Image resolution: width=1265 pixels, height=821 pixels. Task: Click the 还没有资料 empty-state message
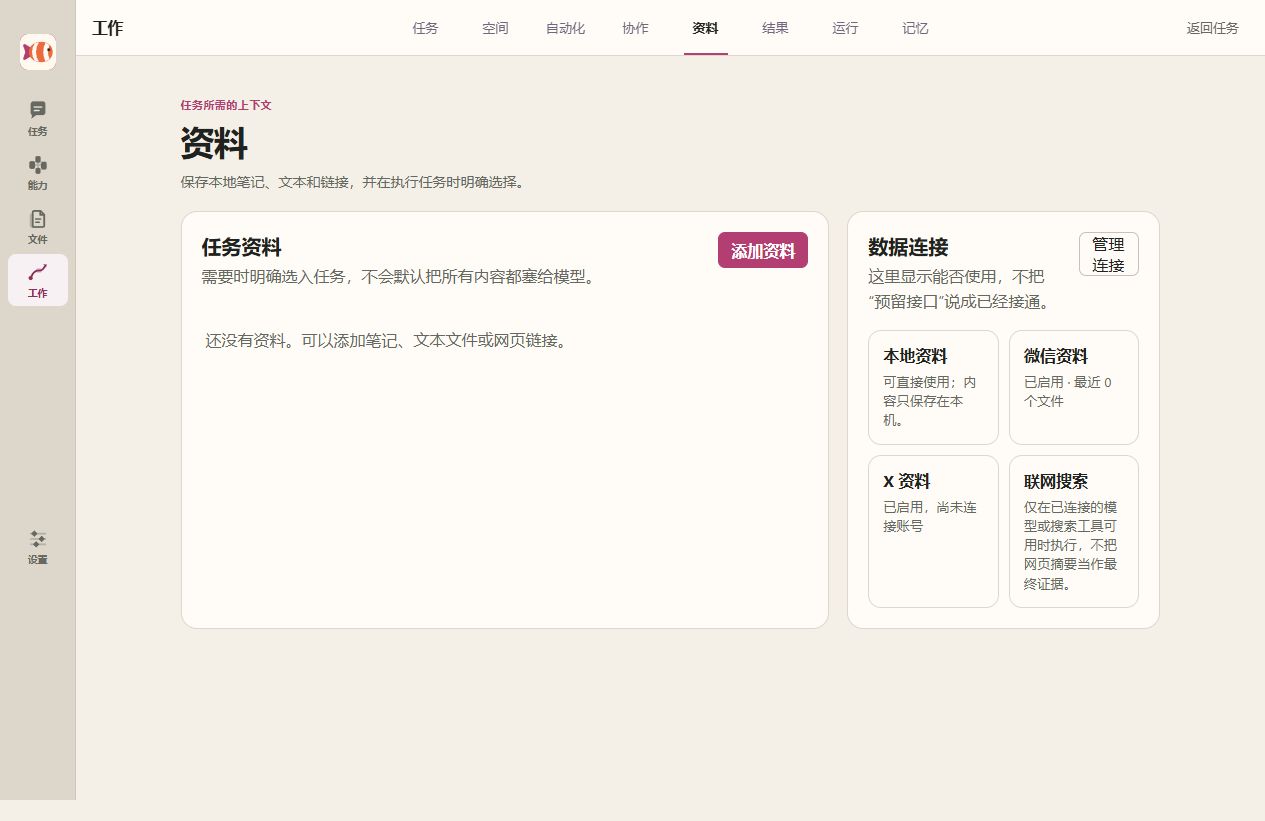(388, 340)
